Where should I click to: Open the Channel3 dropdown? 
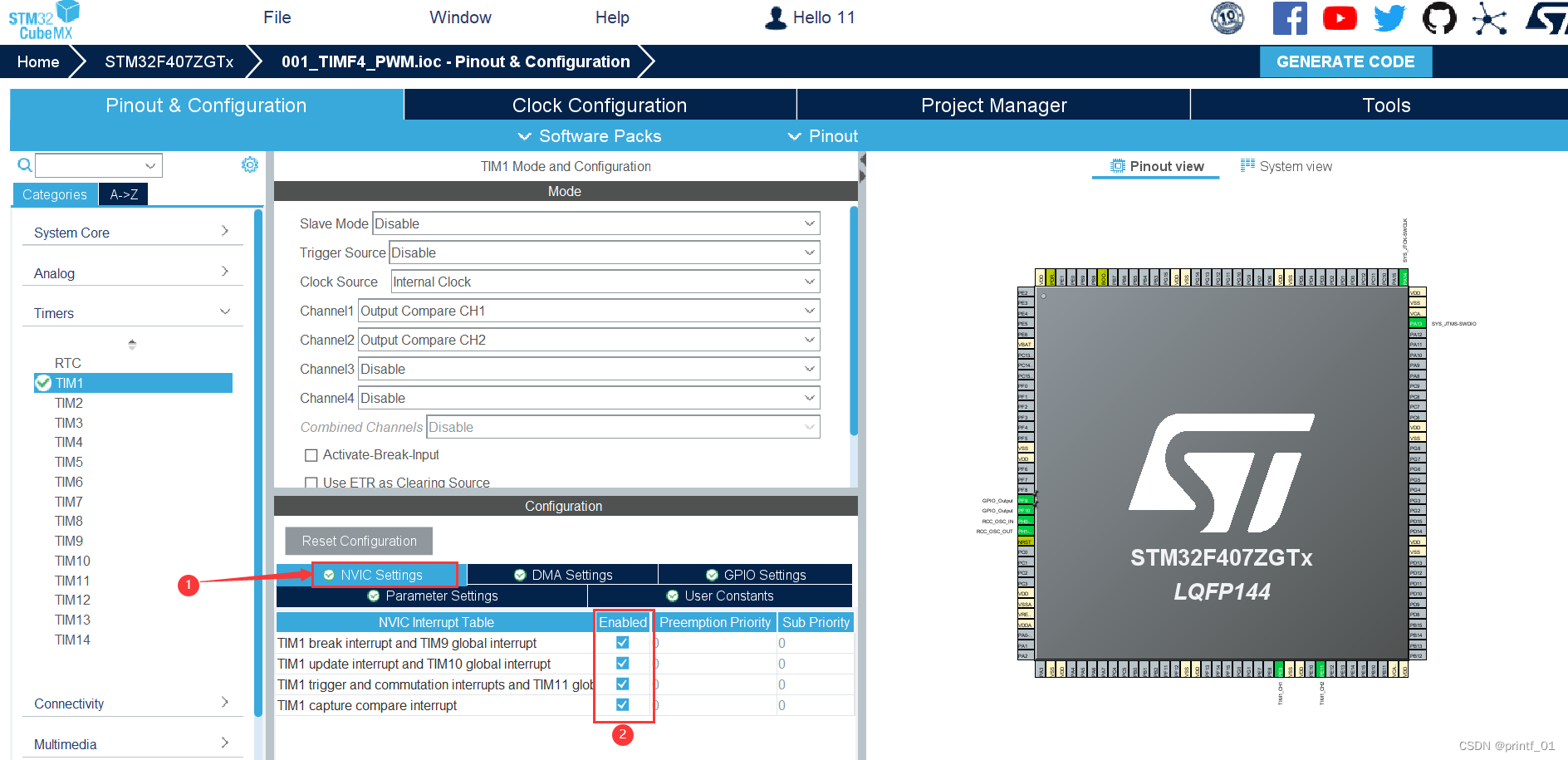click(x=589, y=369)
